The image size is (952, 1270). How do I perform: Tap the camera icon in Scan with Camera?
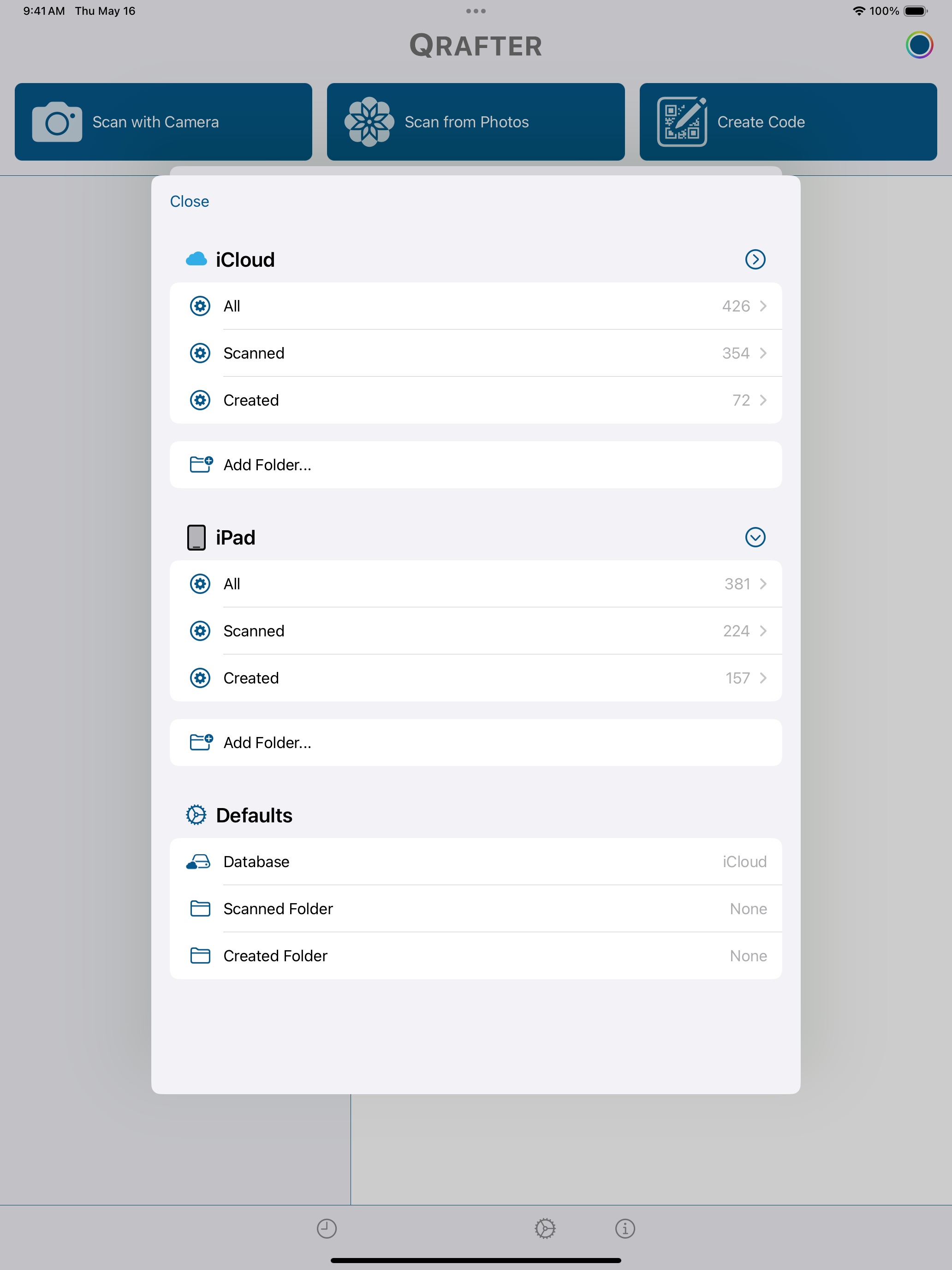[57, 122]
